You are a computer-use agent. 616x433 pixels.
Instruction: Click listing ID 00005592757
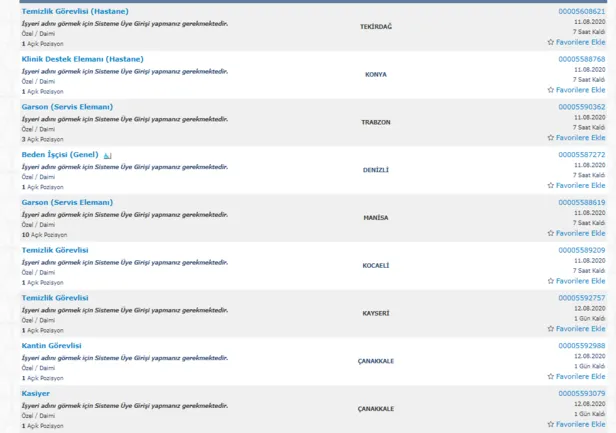(x=581, y=298)
